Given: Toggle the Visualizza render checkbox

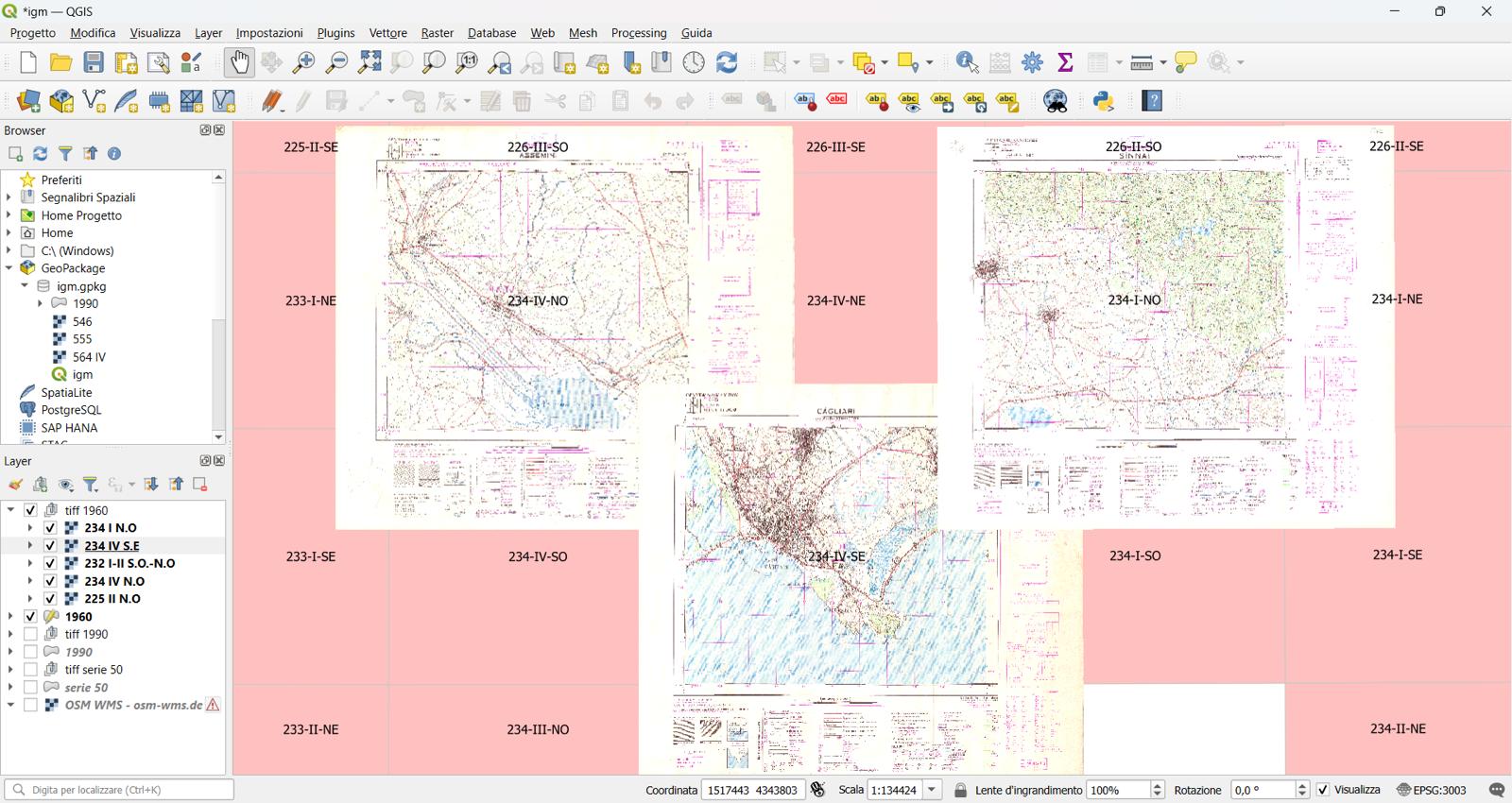Looking at the screenshot, I should [1323, 790].
